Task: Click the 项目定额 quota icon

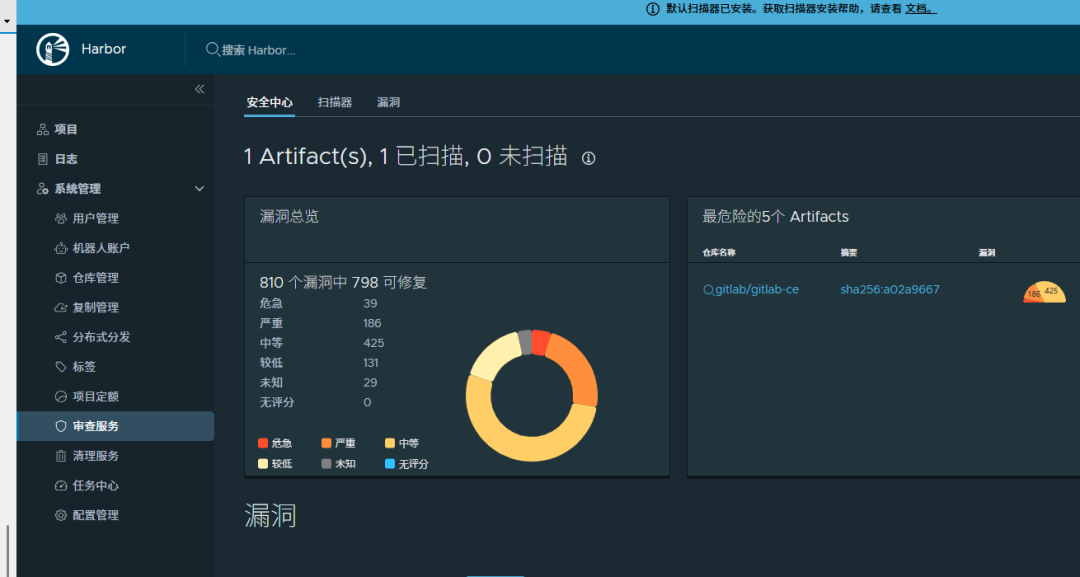Action: pos(61,396)
